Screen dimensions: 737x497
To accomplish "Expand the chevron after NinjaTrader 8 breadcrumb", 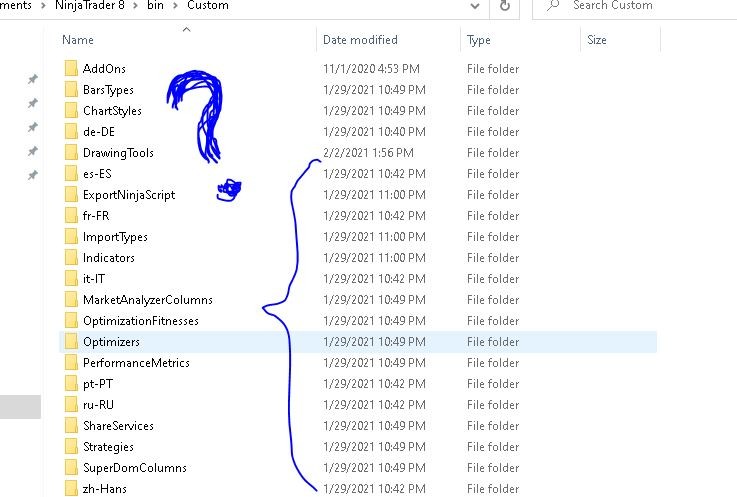I will [136, 6].
